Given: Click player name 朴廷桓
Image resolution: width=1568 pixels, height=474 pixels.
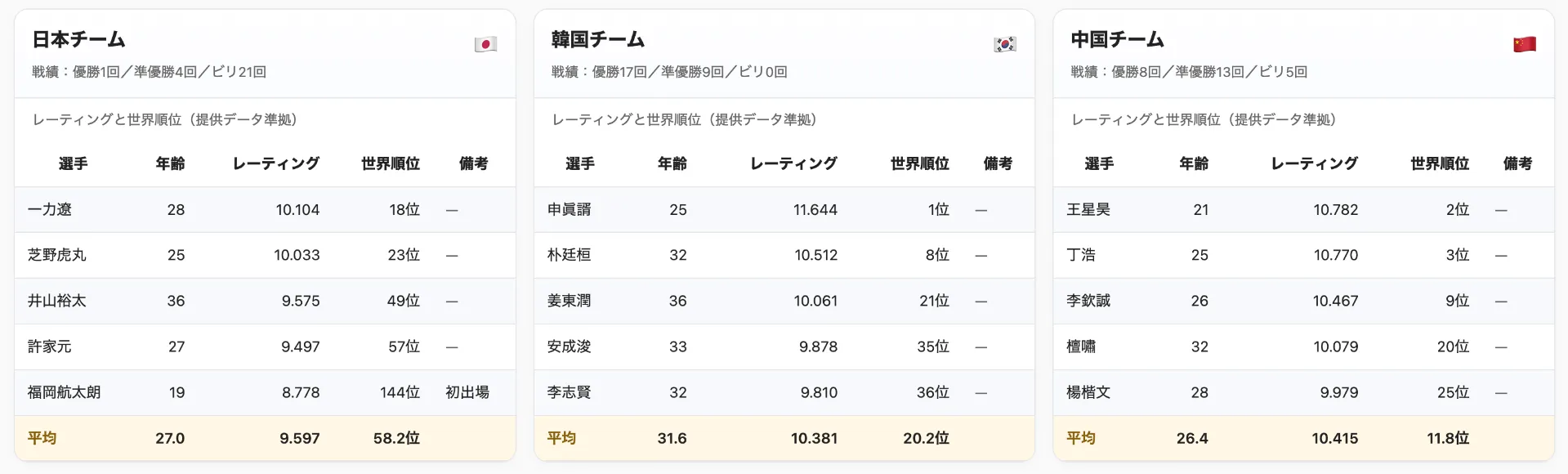Looking at the screenshot, I should click(x=570, y=255).
